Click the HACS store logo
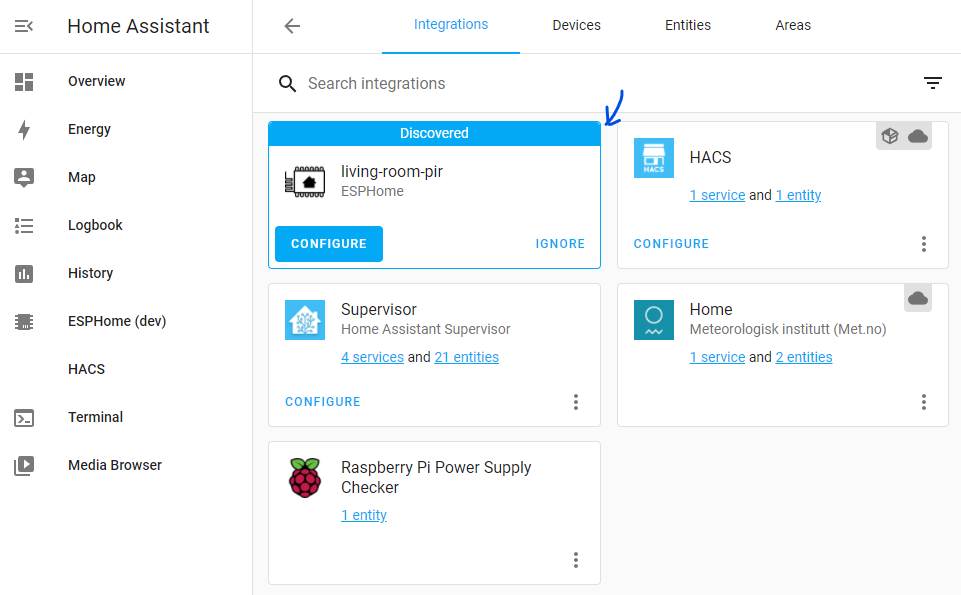This screenshot has width=961, height=595. [653, 157]
